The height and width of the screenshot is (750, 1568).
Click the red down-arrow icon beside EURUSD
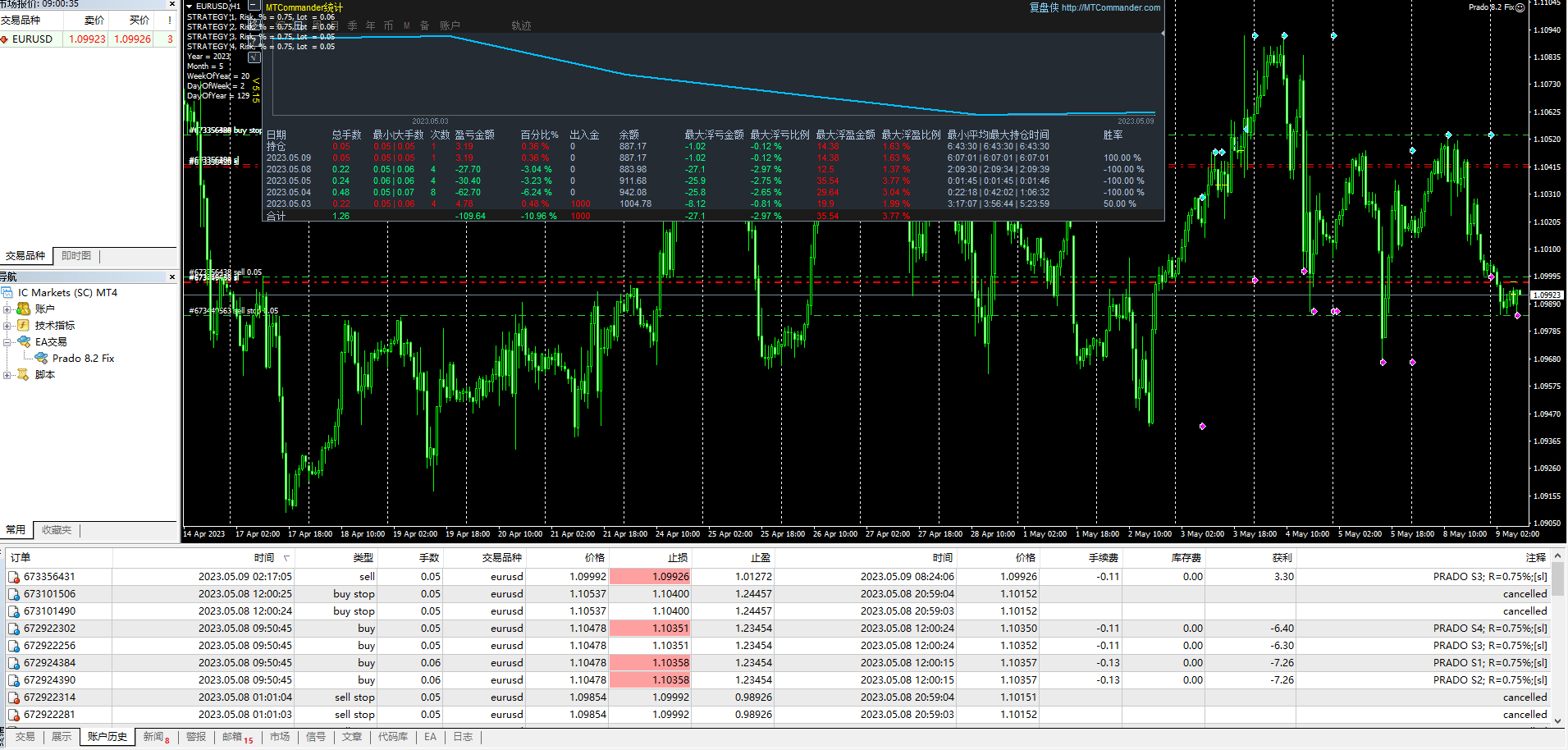[5, 39]
